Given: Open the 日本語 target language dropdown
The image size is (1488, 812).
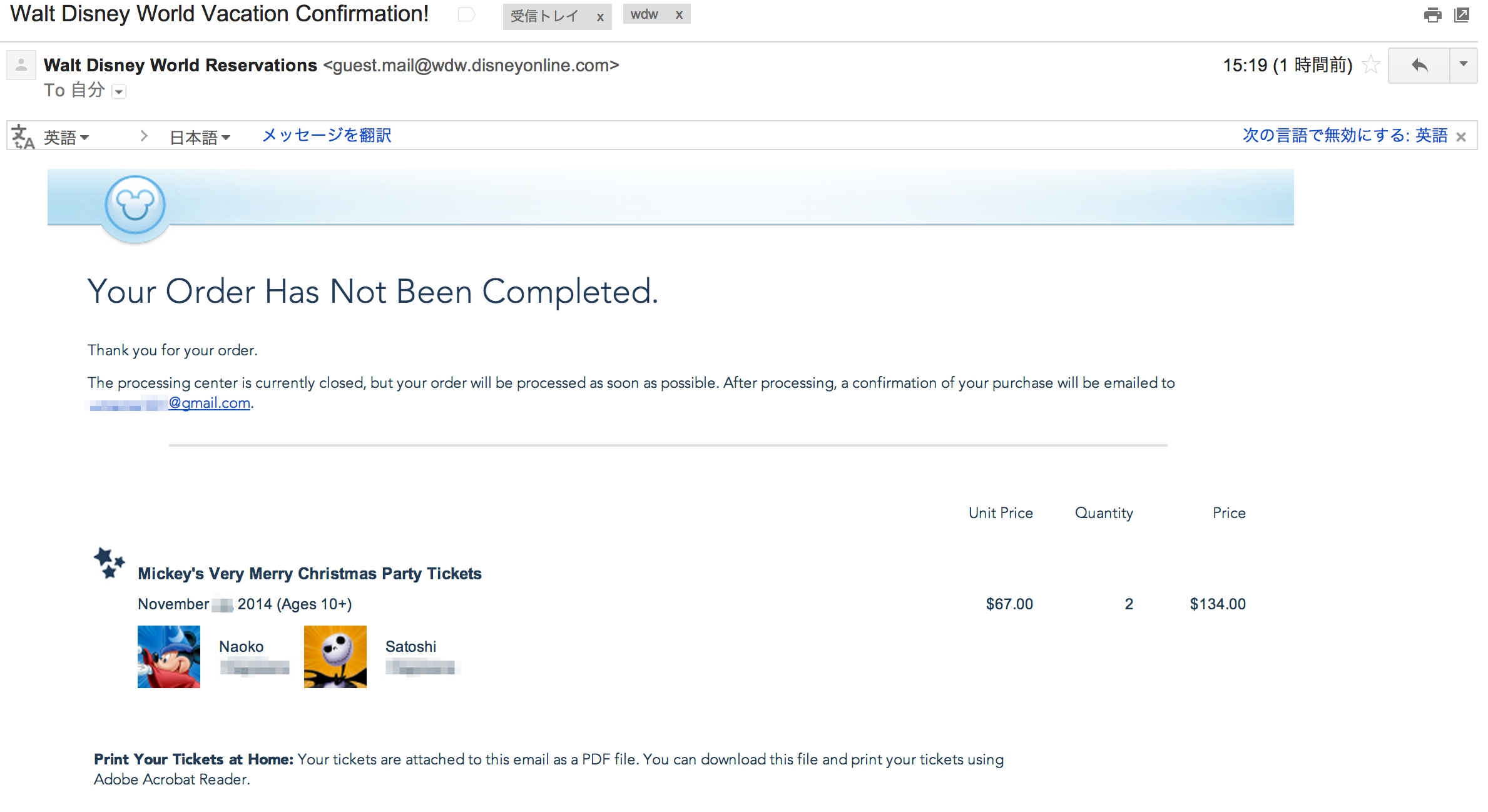Looking at the screenshot, I should tap(200, 137).
